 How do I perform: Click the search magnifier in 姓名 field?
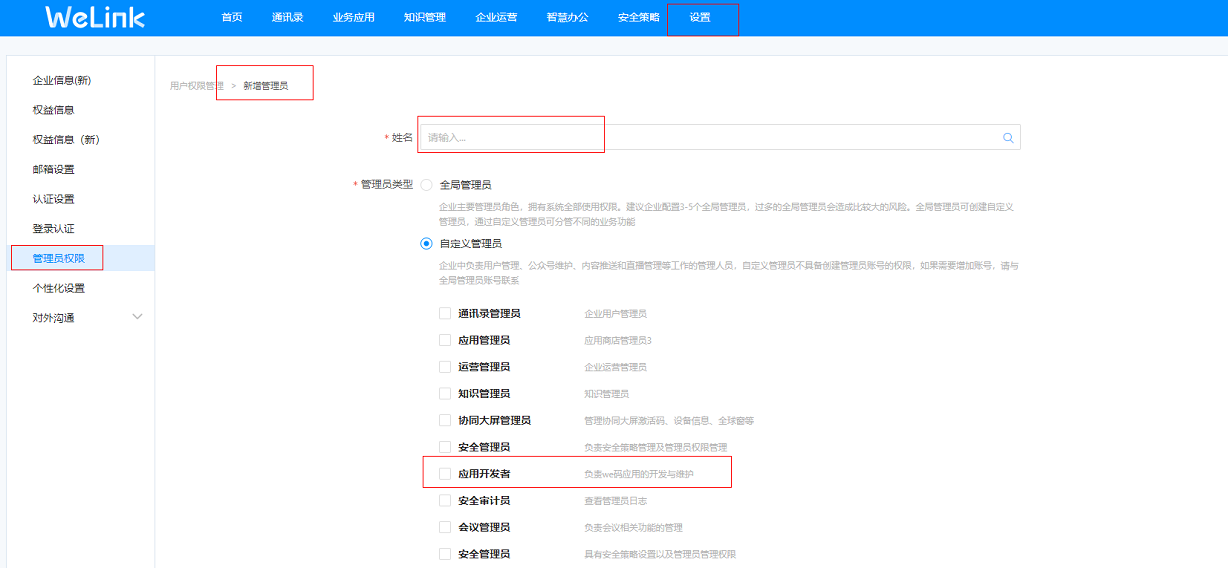pos(1008,138)
